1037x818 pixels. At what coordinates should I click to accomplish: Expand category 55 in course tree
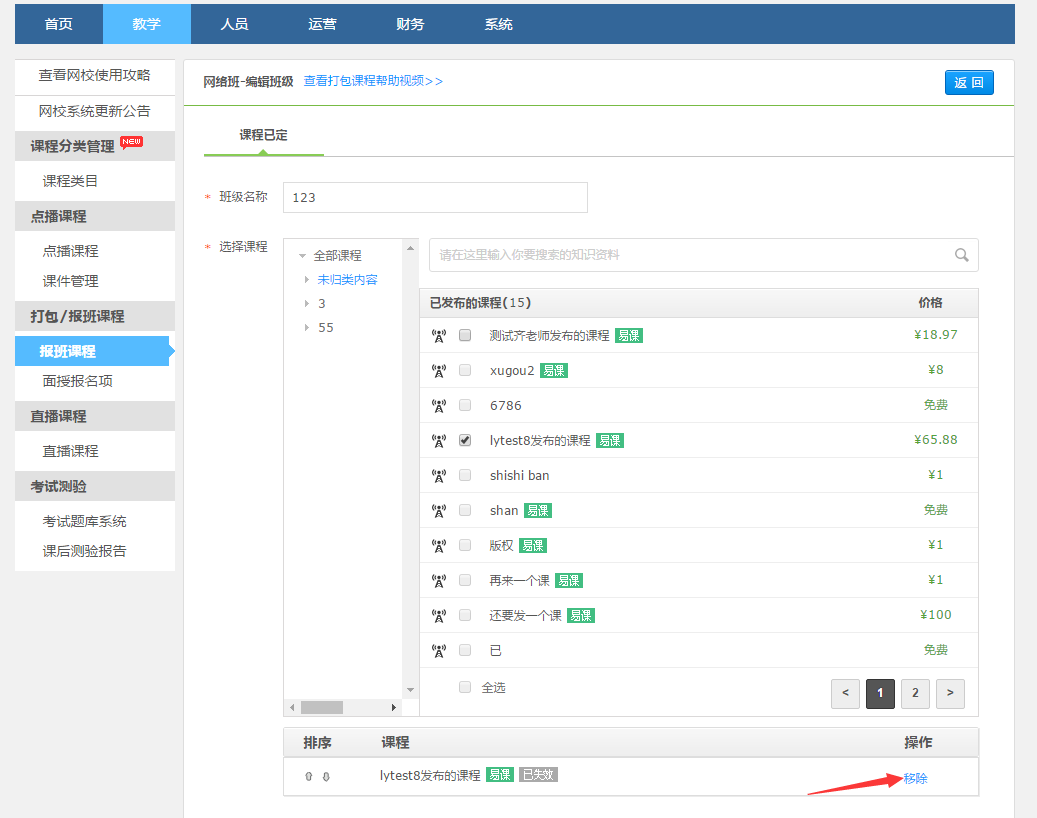[x=307, y=328]
